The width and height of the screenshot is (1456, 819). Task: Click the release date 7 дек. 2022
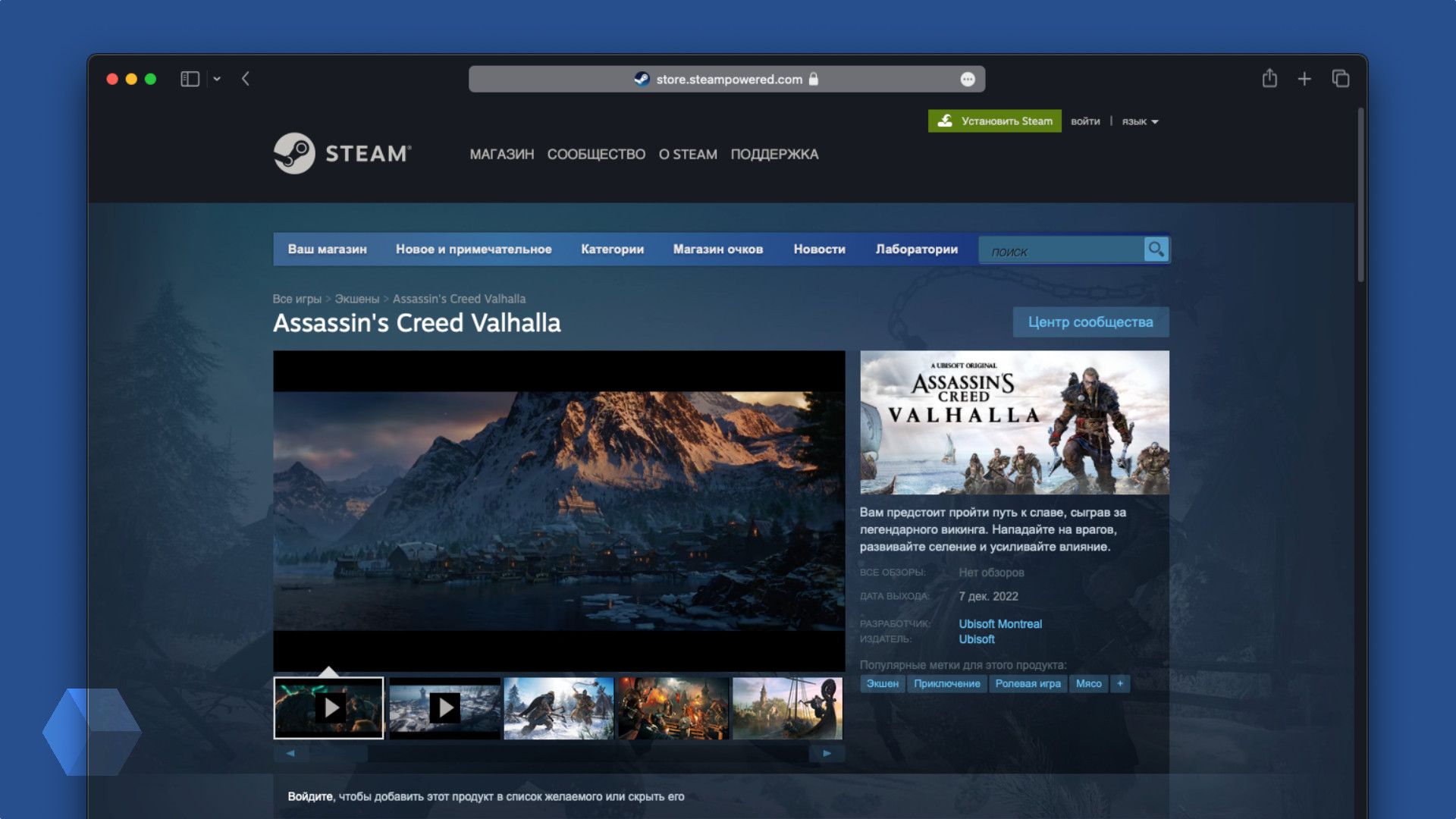(988, 596)
